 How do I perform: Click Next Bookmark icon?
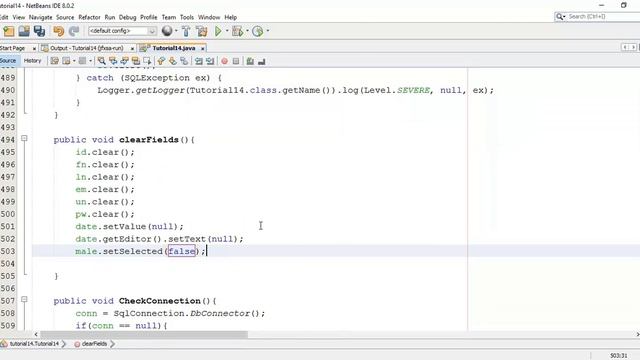tap(173, 61)
